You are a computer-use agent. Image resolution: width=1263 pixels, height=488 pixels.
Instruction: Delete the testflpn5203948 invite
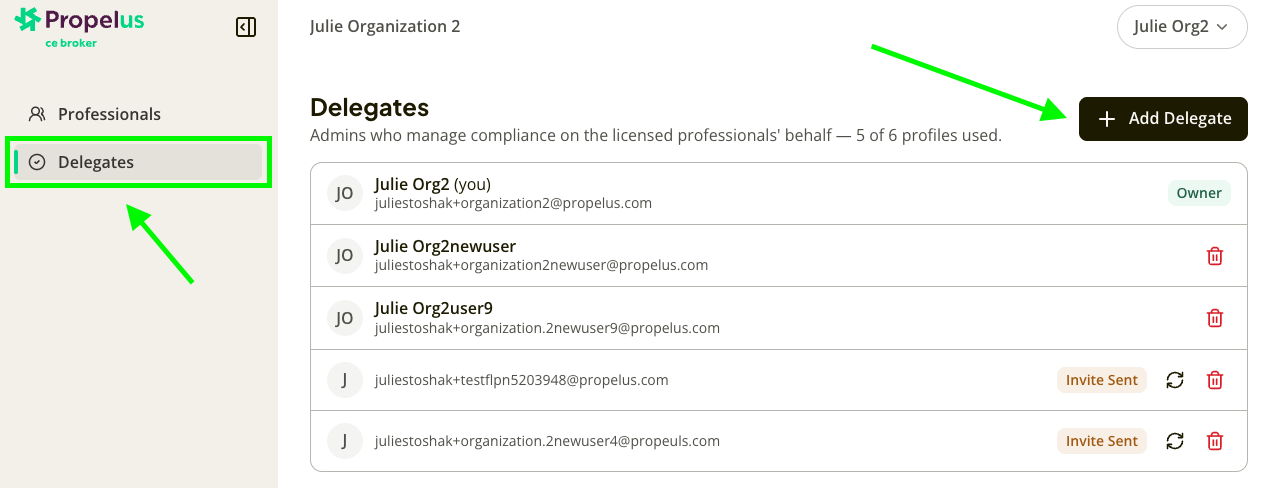click(x=1215, y=380)
